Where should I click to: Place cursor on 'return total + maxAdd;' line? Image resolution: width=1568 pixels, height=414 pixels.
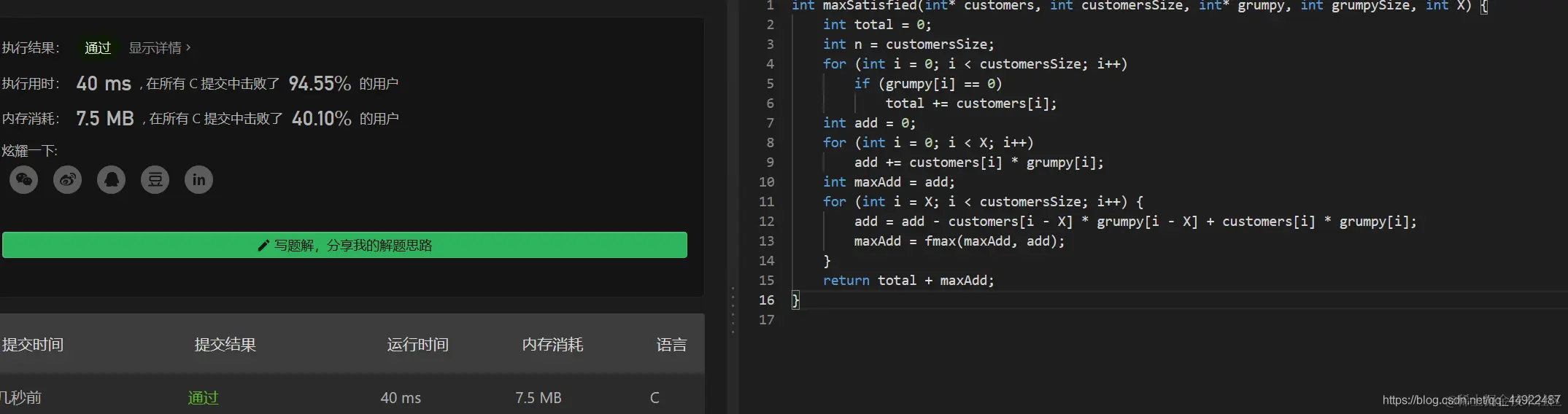tap(908, 281)
